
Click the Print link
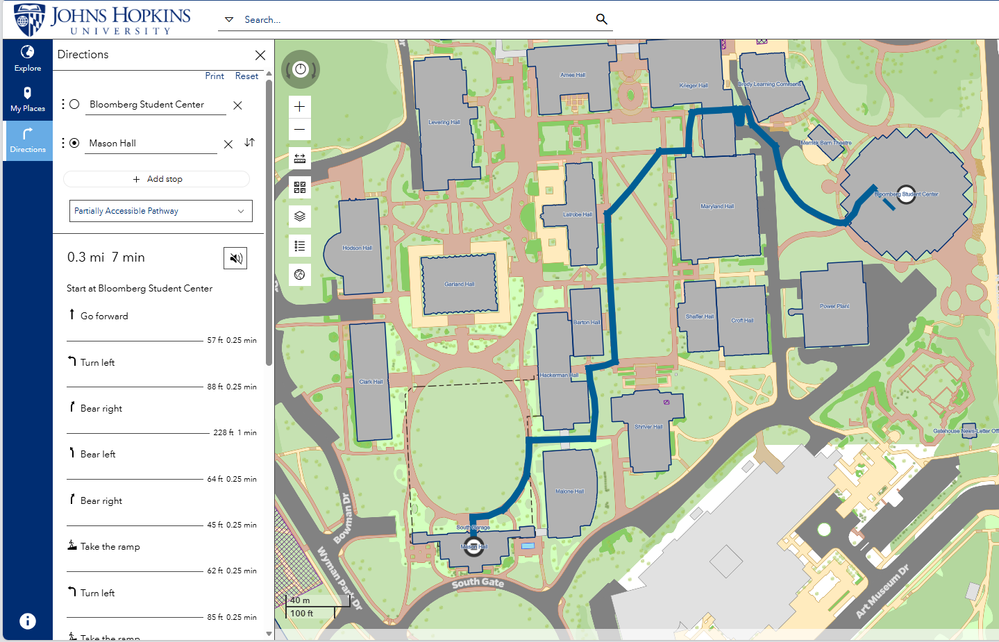coord(214,76)
